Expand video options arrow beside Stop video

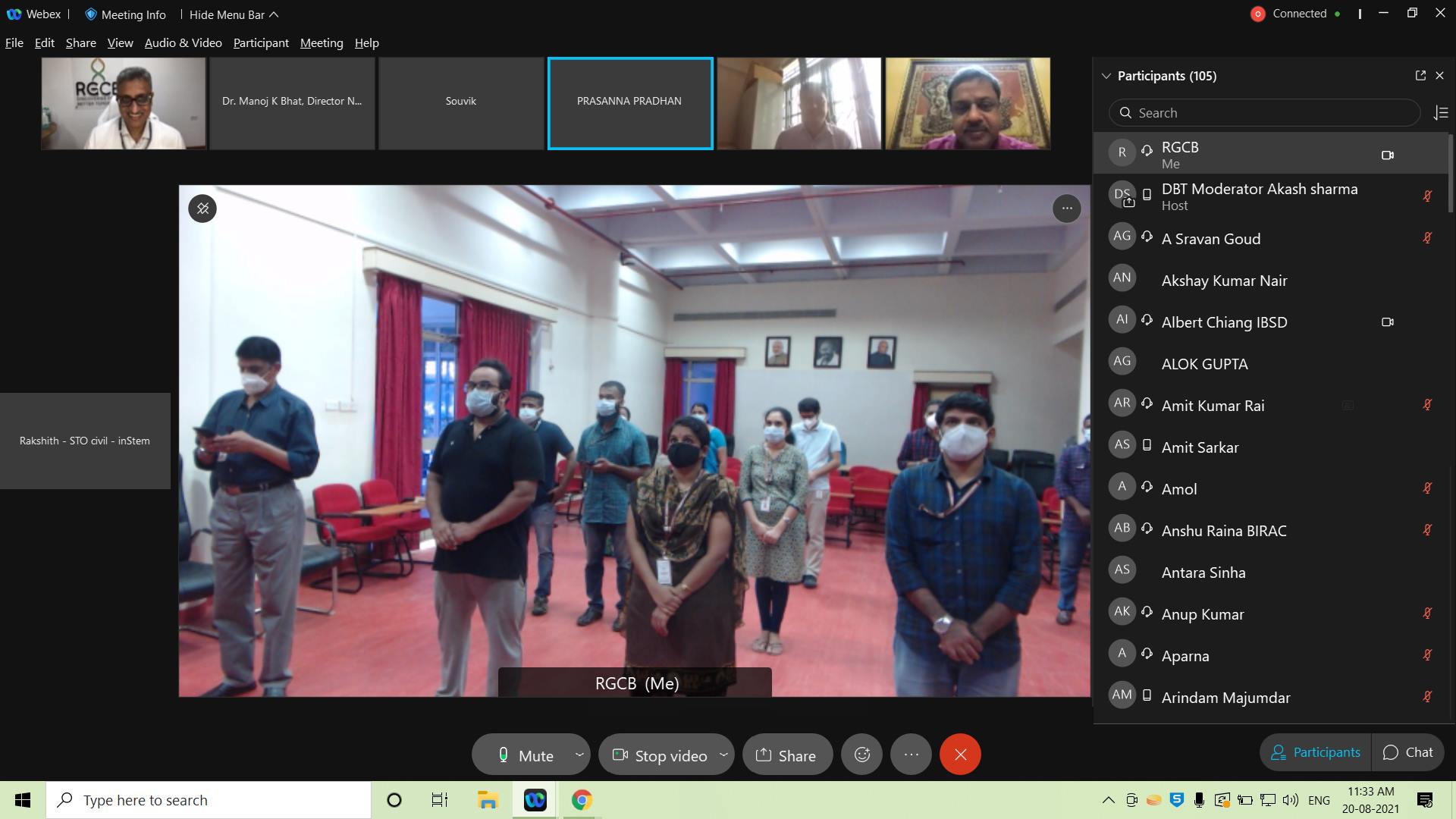[x=723, y=755]
